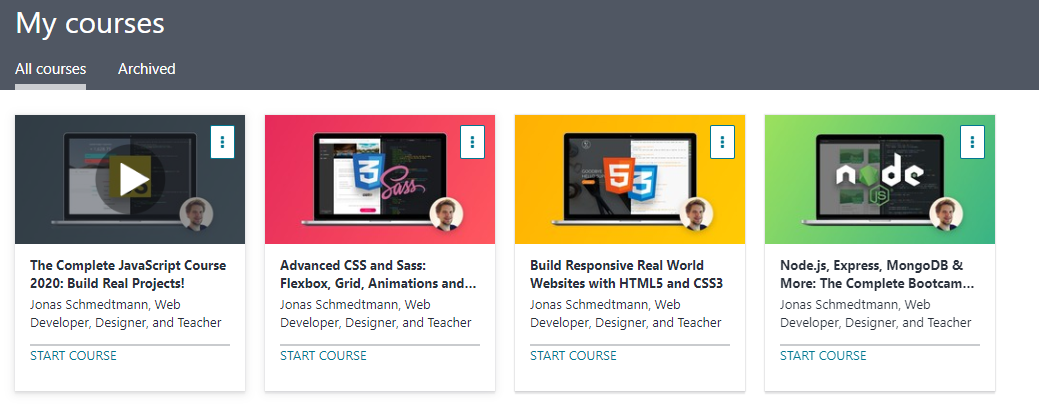
Task: Open three-dot menu on Node.js course card
Action: click(x=972, y=142)
